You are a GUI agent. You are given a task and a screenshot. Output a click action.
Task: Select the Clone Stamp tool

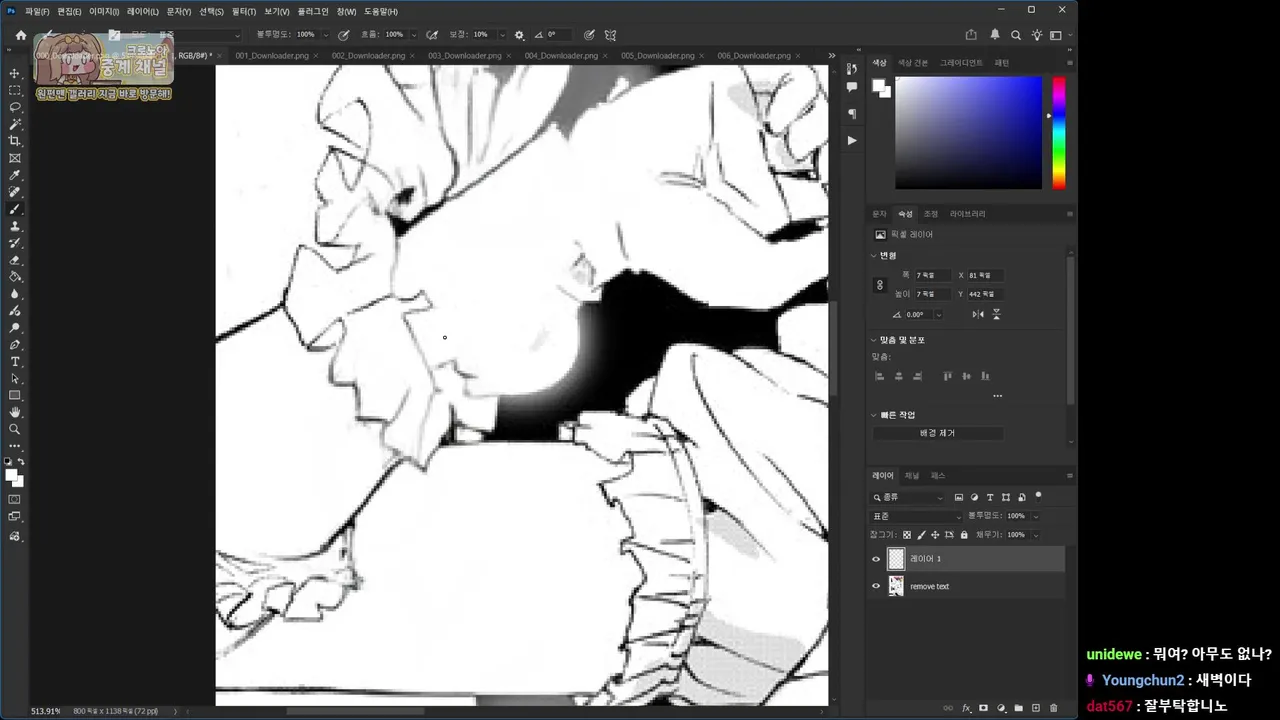coord(14,226)
